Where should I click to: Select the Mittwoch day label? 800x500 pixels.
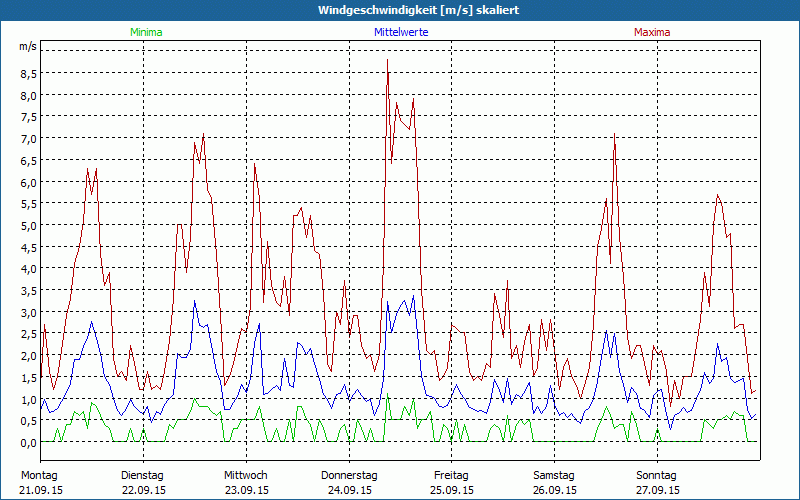click(x=245, y=475)
